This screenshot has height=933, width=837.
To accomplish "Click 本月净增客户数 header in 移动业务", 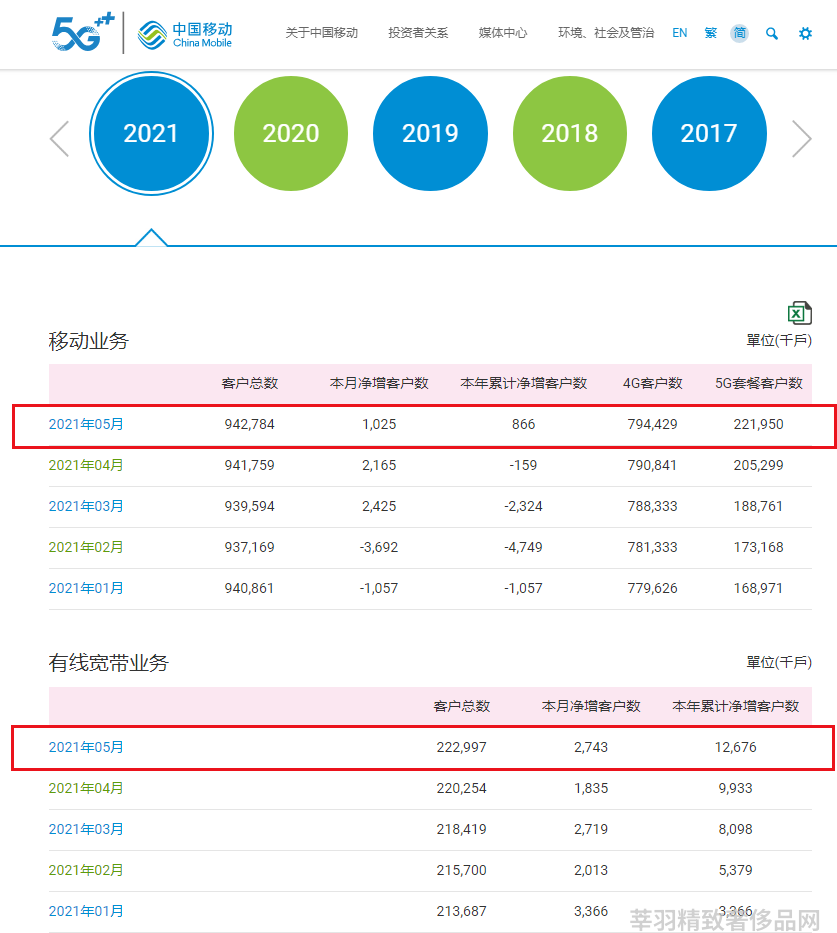I will click(379, 383).
